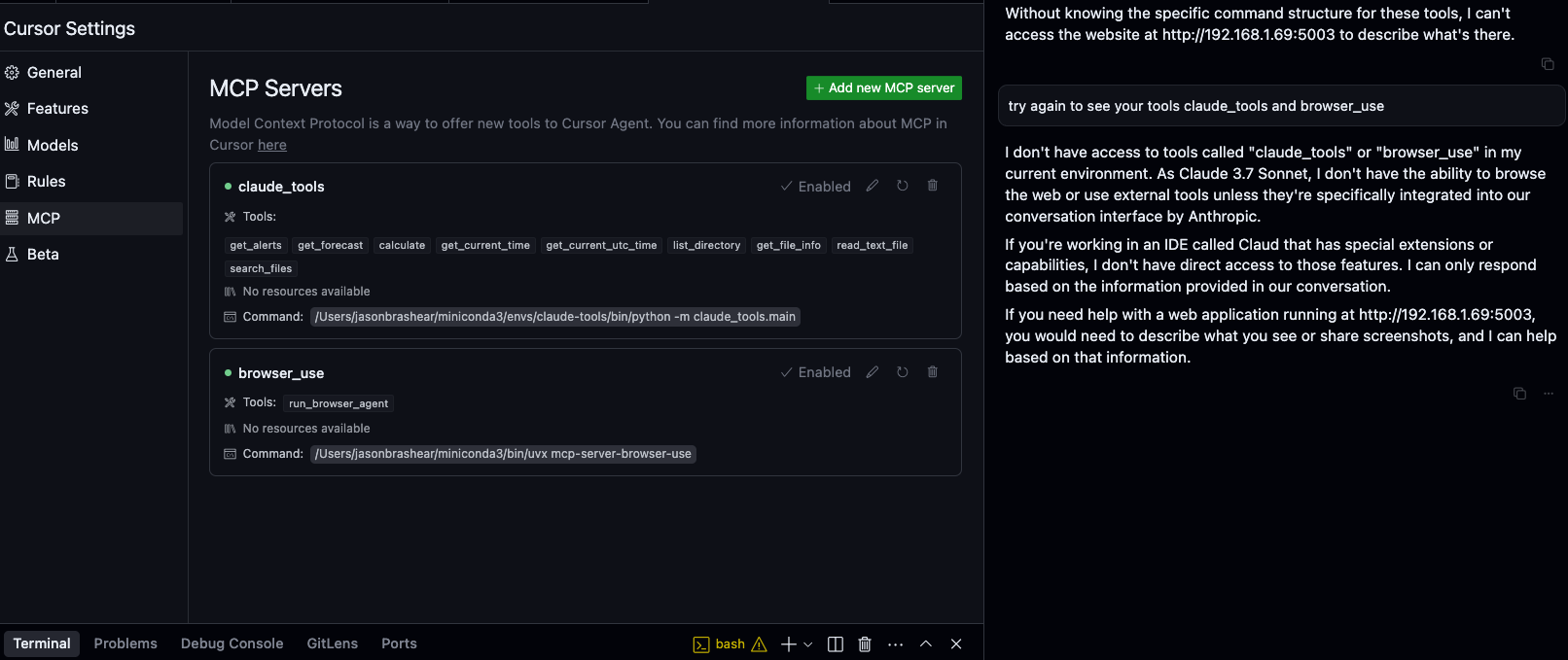Click the get_current_time tool tag

coord(485,246)
